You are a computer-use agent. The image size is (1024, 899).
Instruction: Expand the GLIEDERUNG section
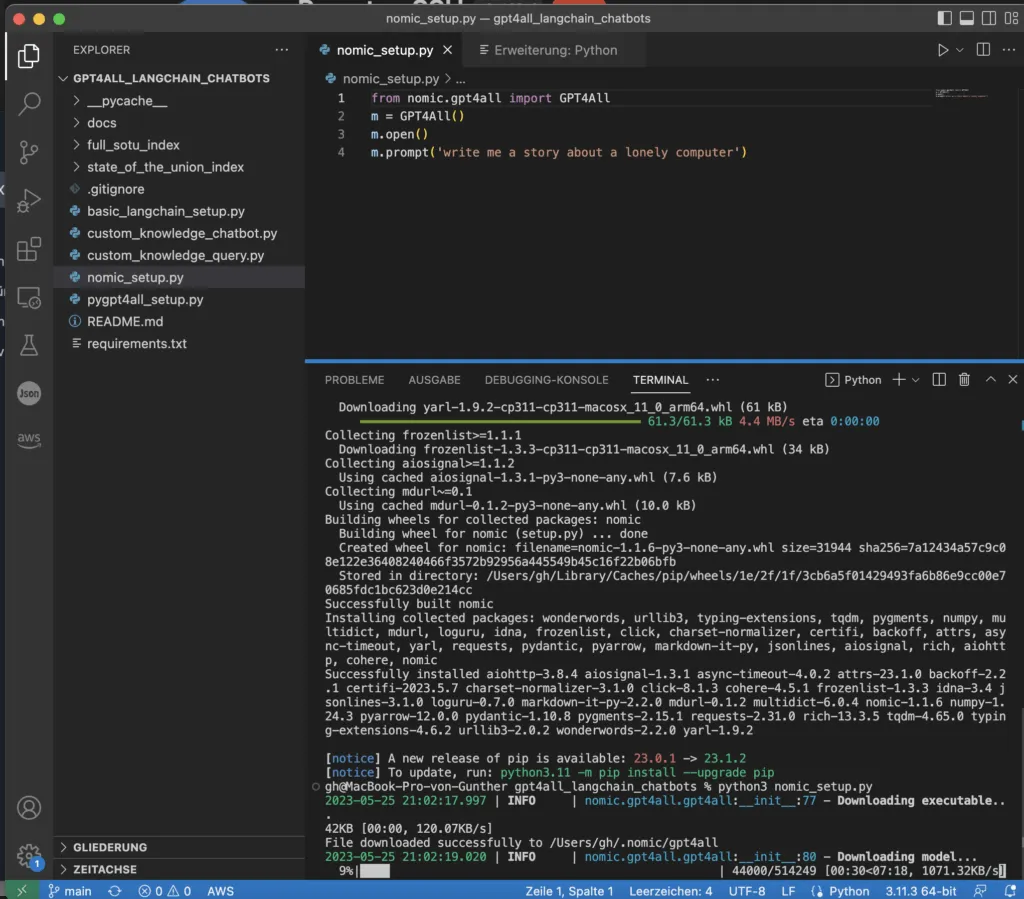pos(178,847)
